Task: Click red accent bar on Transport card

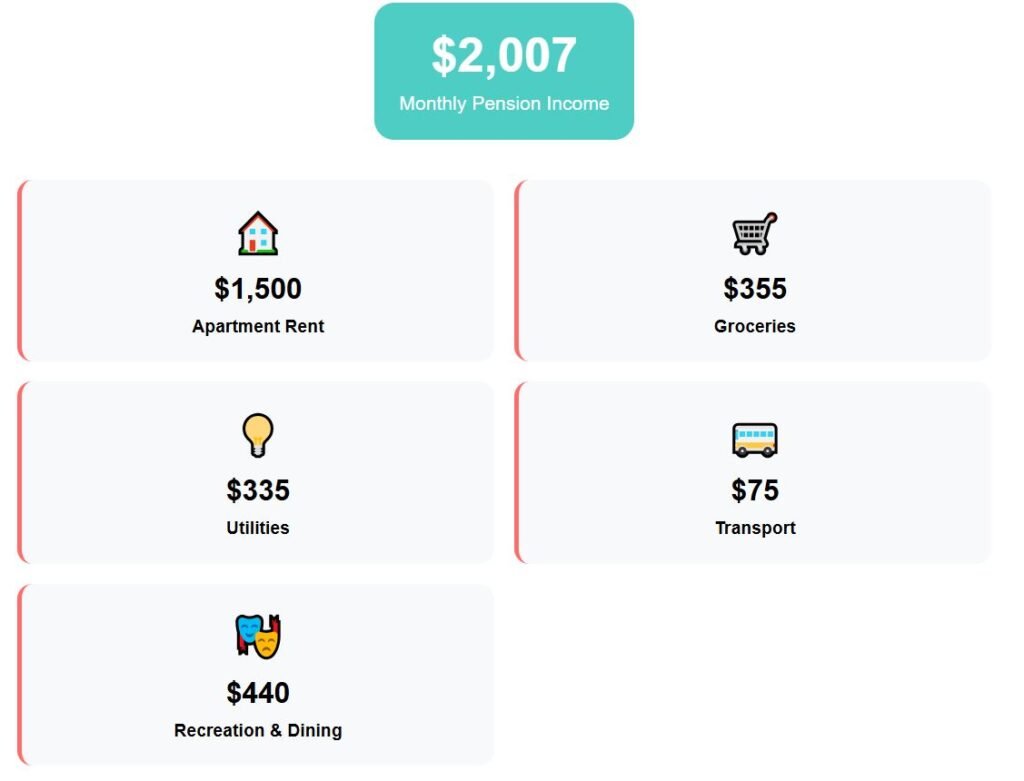Action: (x=517, y=472)
